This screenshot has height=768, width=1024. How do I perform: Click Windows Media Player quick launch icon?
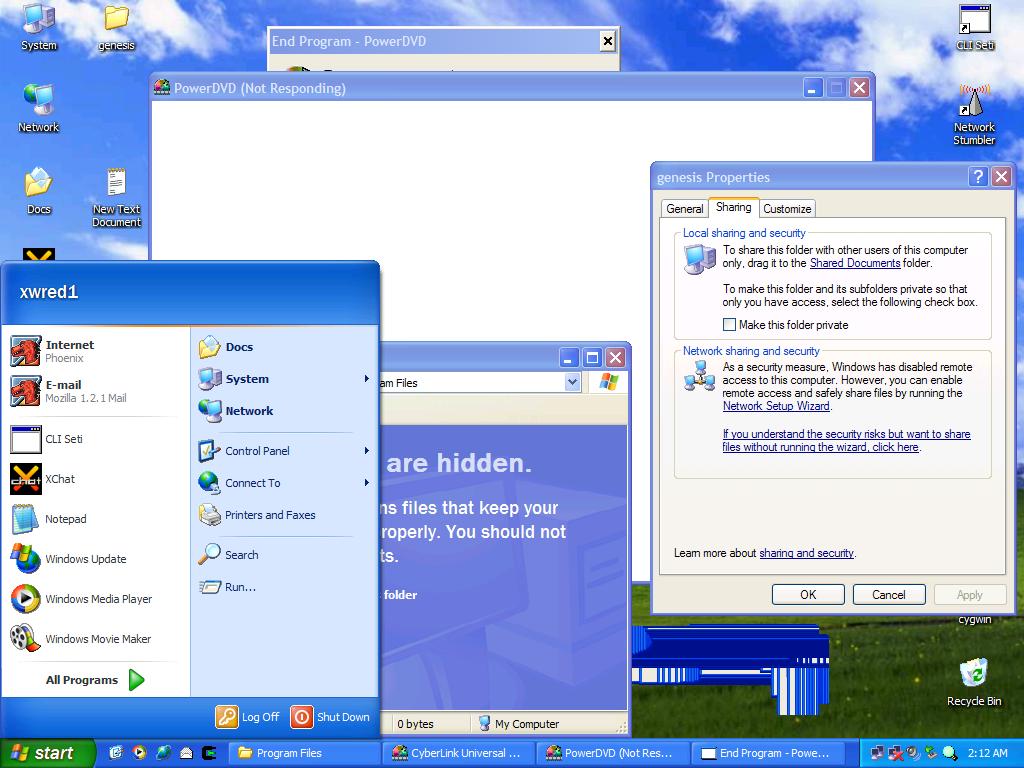[139, 752]
